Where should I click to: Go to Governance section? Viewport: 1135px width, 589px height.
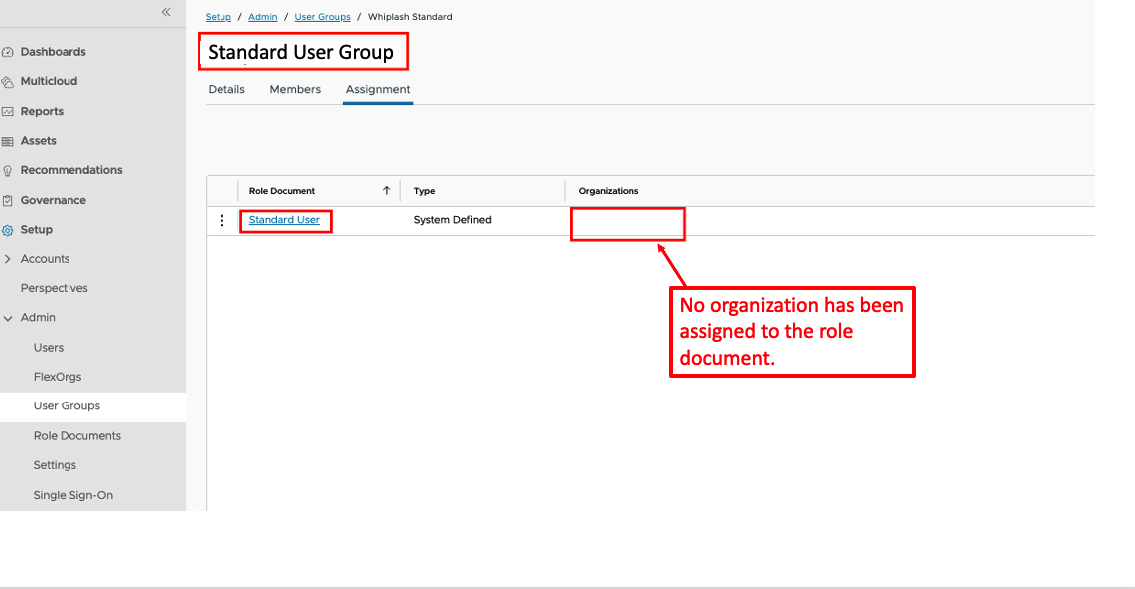coord(53,200)
